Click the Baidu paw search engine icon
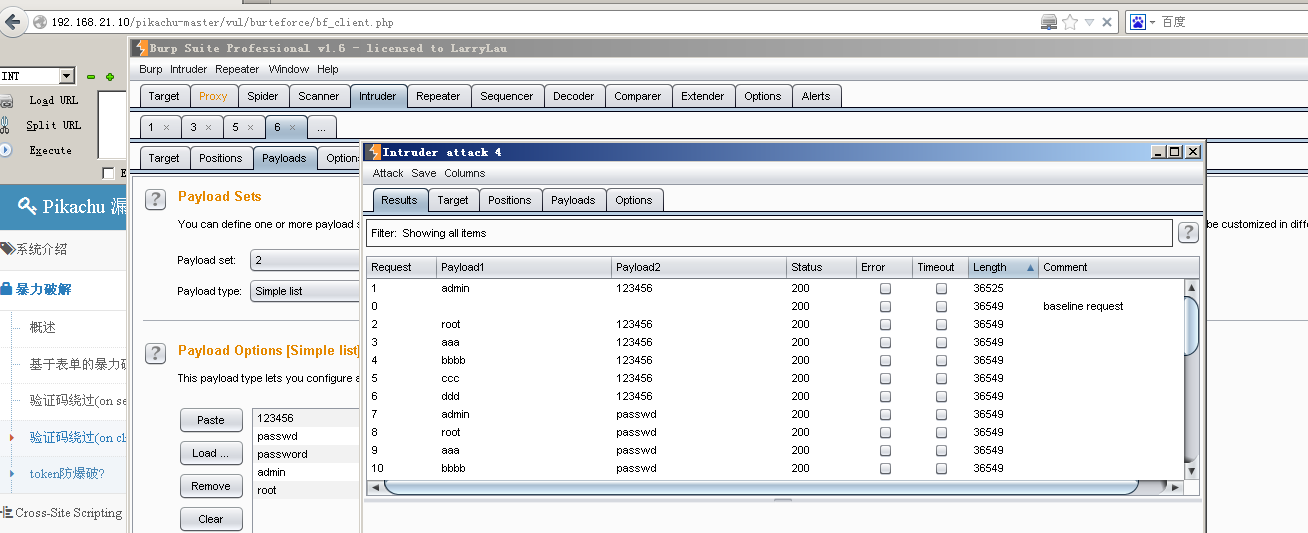The image size is (1308, 533). point(1137,21)
